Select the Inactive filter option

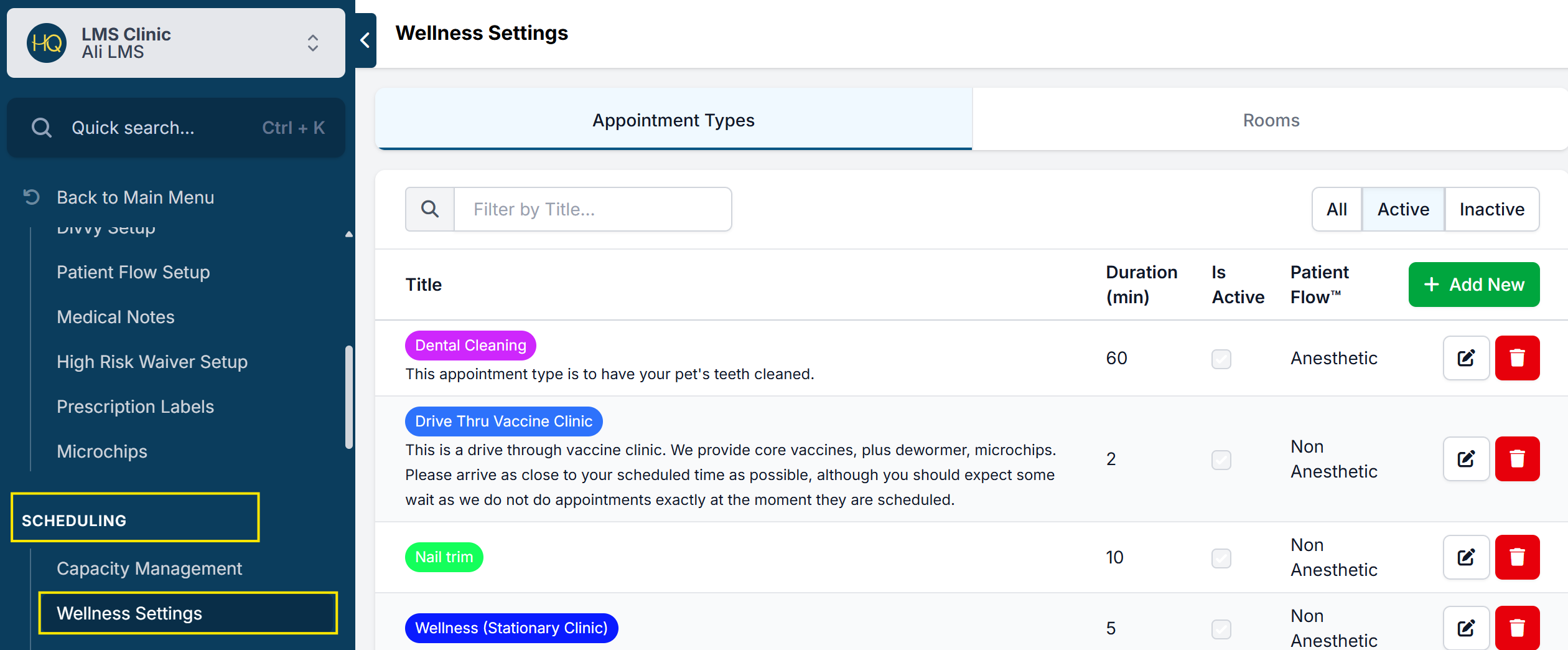click(1491, 209)
